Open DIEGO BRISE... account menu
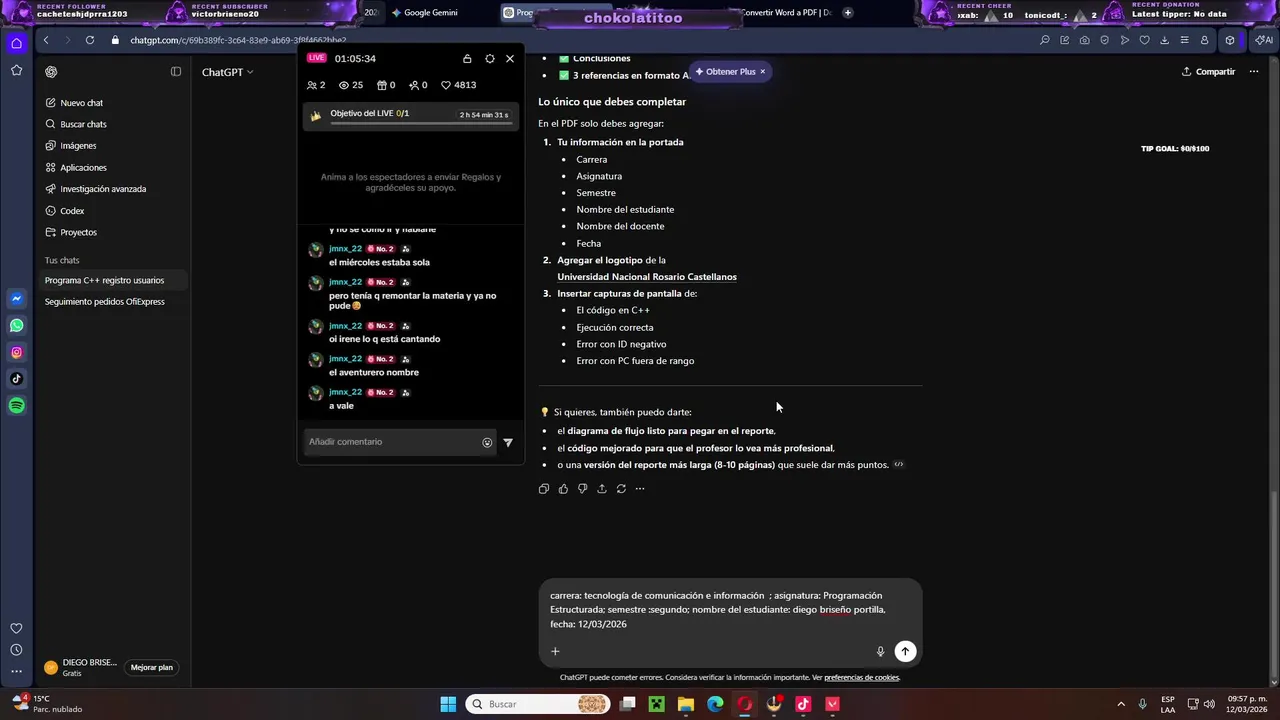Image resolution: width=1280 pixels, height=720 pixels. click(x=81, y=668)
